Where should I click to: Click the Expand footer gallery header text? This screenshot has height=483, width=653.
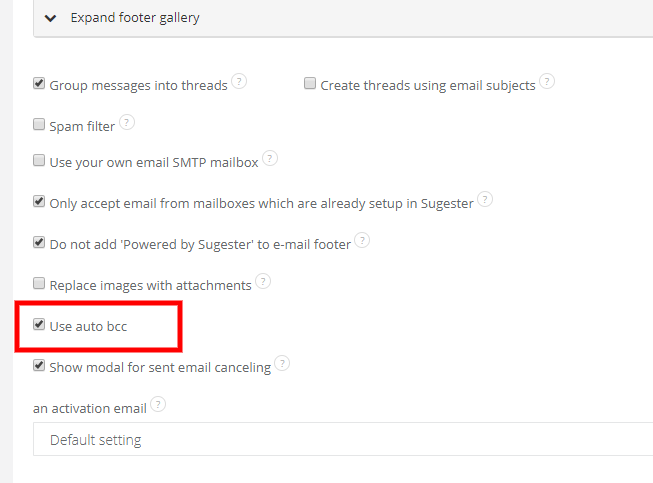pos(135,18)
